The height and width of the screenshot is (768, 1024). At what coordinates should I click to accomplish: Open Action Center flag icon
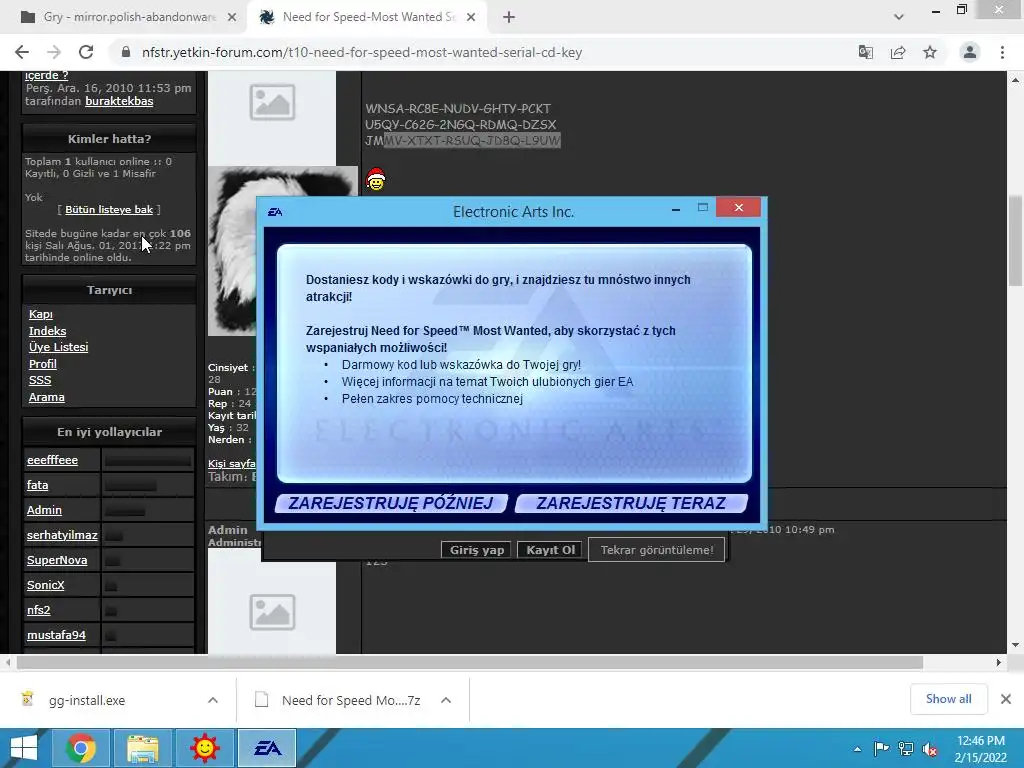(x=881, y=748)
